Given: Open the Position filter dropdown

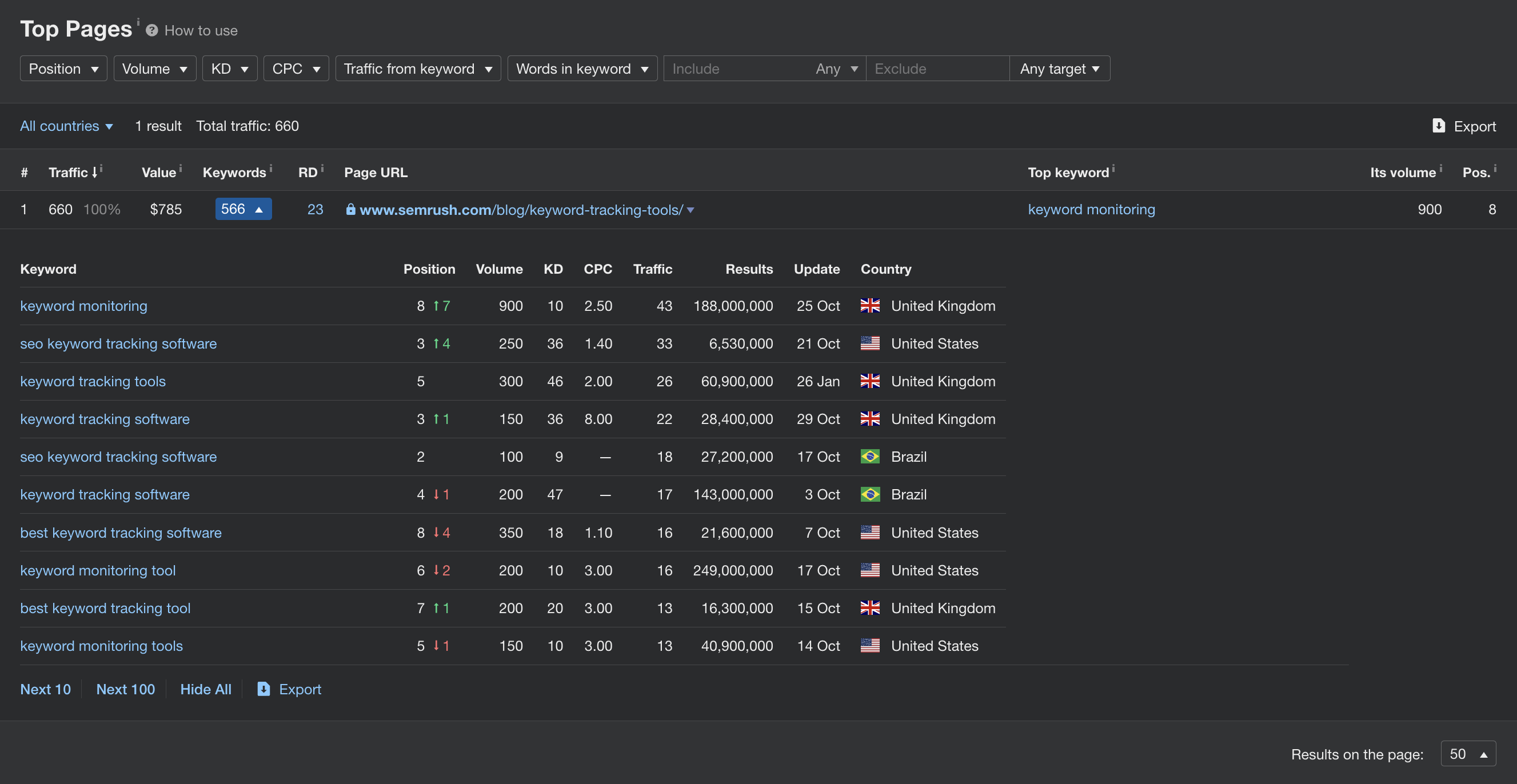Looking at the screenshot, I should 63,68.
